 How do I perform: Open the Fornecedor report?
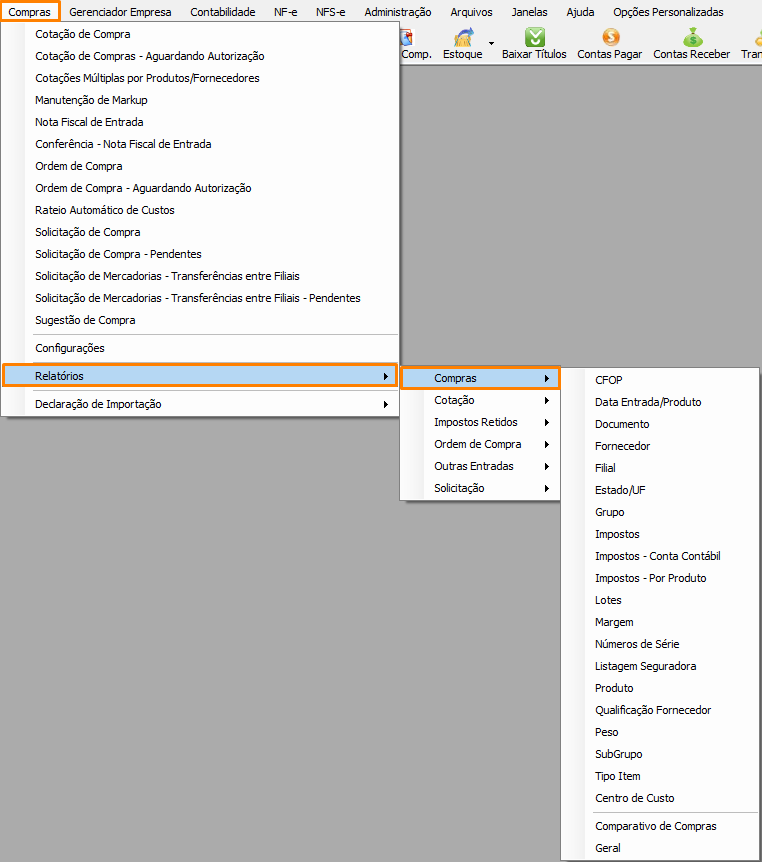(660, 446)
